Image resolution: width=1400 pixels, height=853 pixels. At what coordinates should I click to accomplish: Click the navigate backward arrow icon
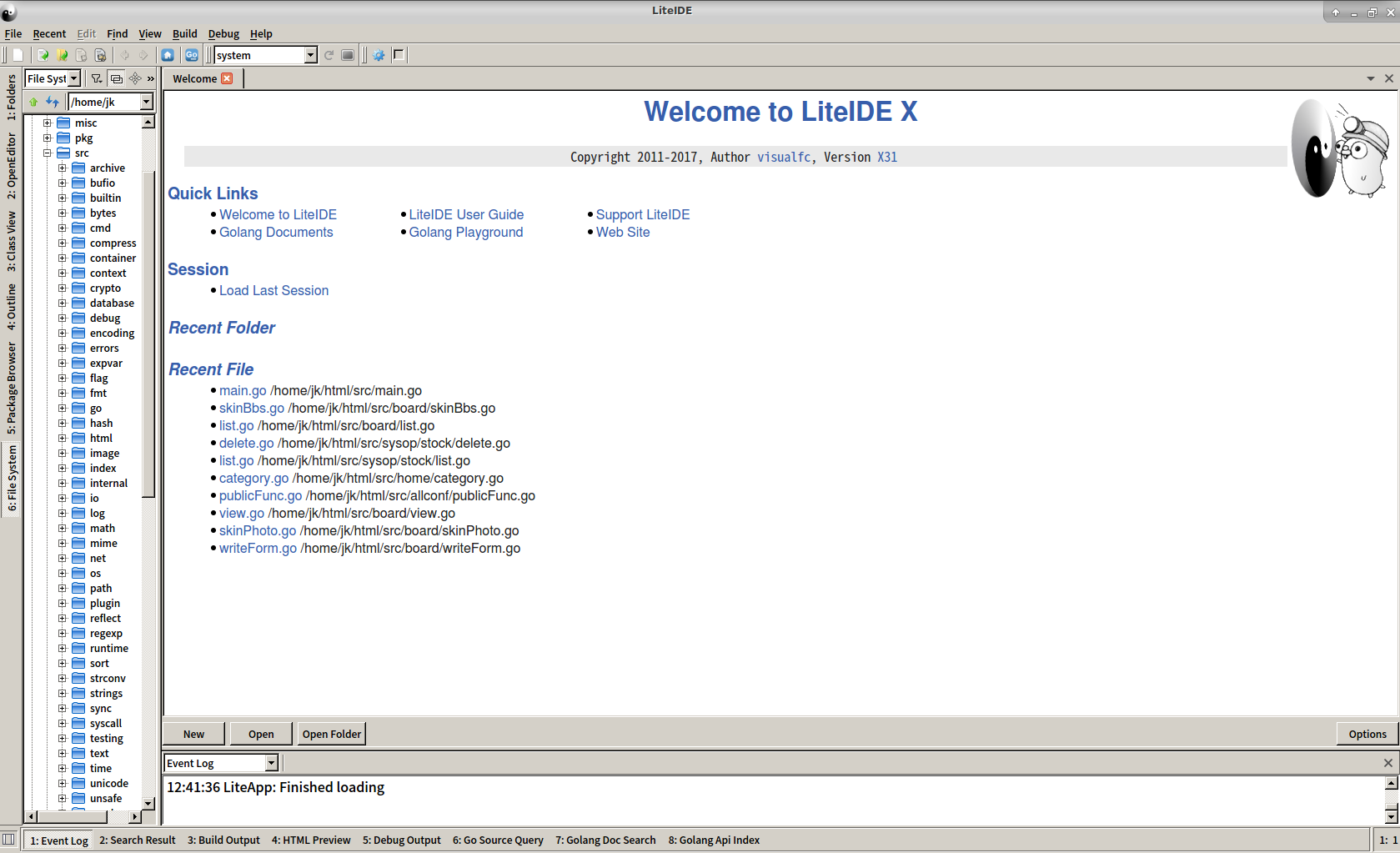[125, 55]
